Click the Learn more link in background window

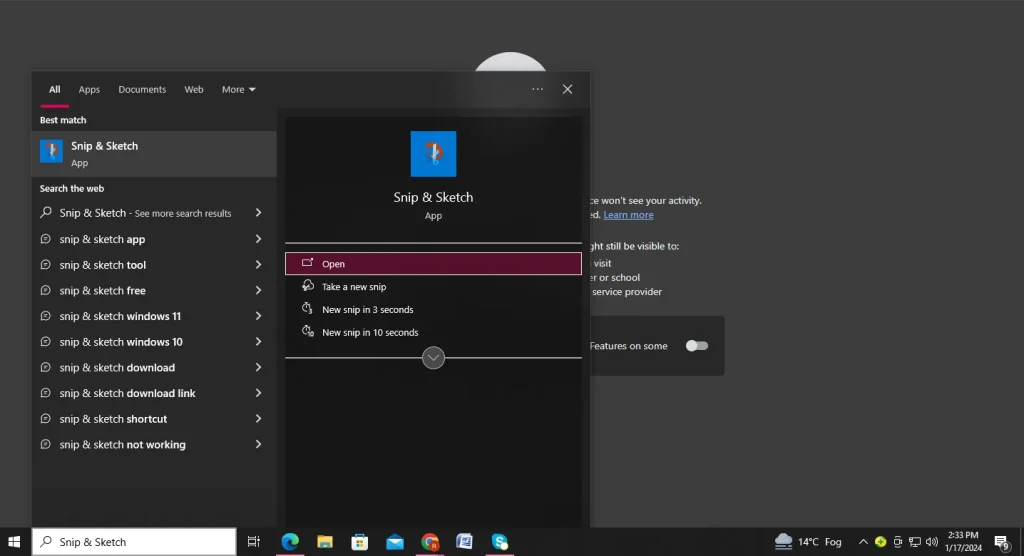pyautogui.click(x=628, y=215)
